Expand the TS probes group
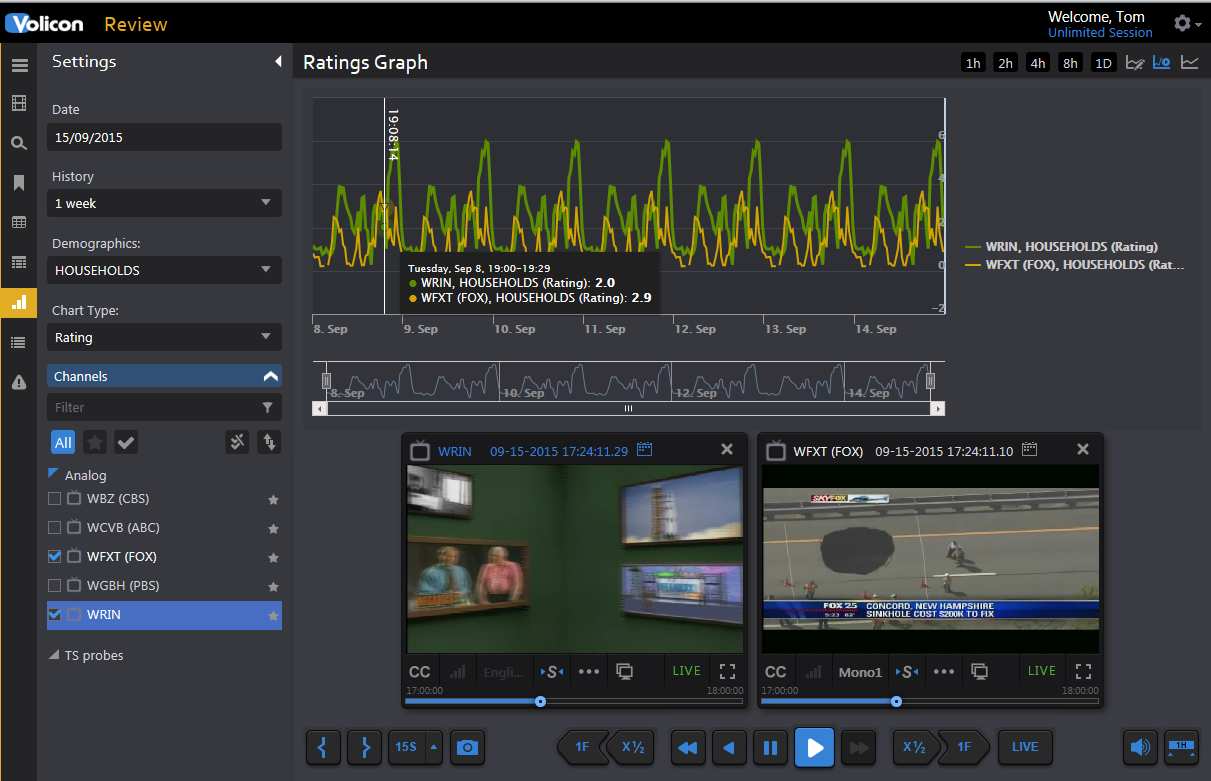 54,655
